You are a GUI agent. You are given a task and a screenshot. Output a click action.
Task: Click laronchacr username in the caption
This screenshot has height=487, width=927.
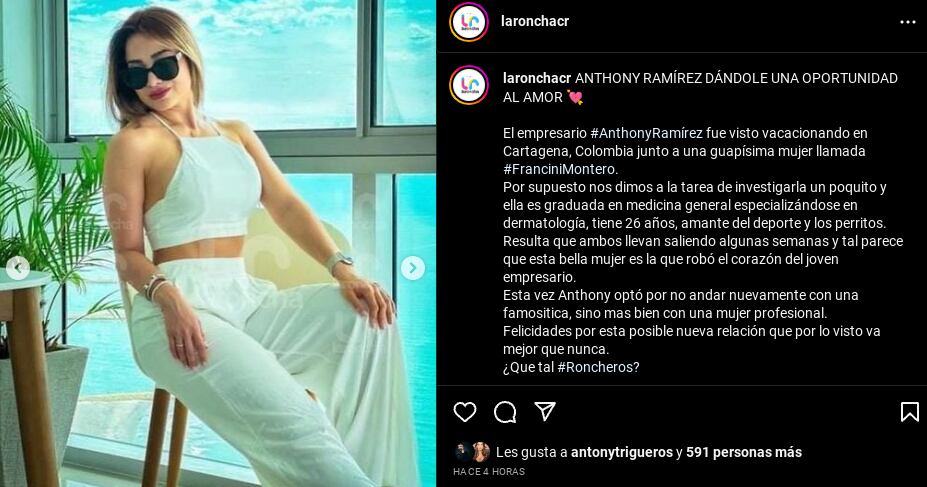[537, 79]
